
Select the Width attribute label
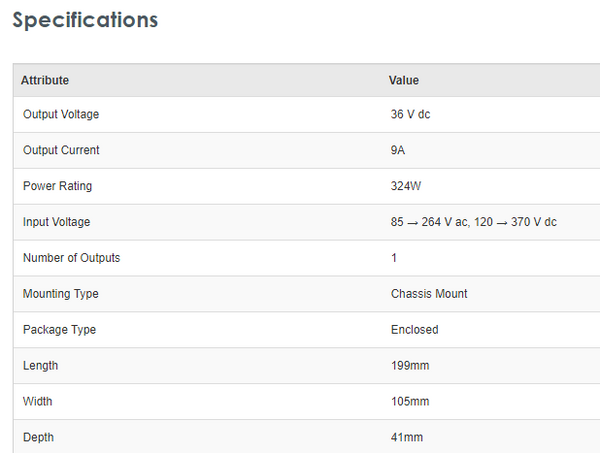coord(38,402)
